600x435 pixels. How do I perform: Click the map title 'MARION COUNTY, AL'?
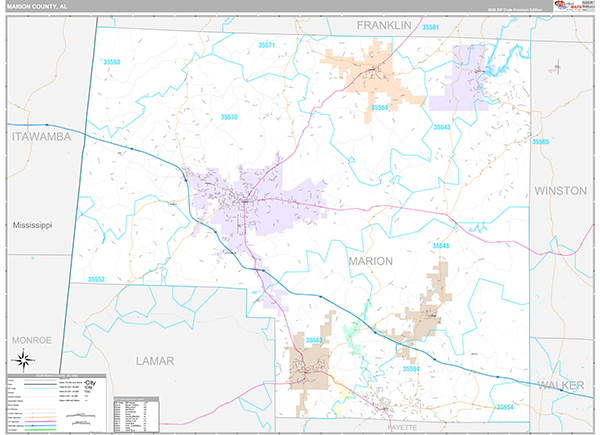pyautogui.click(x=37, y=6)
